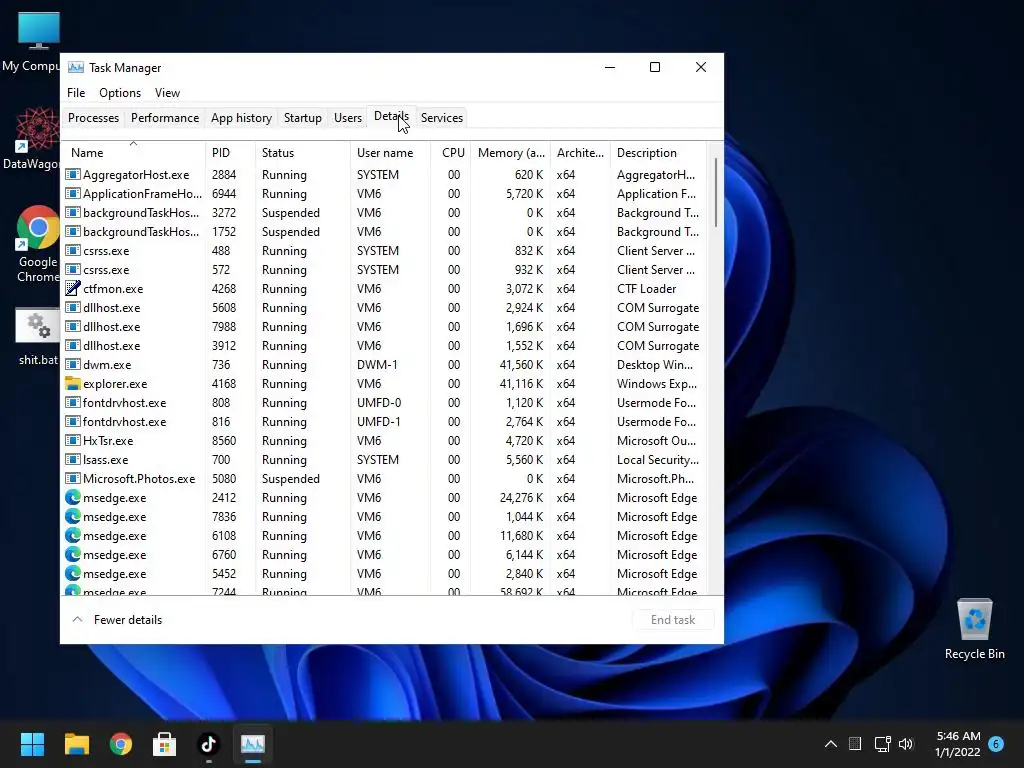Sort by PID column header
1024x768 pixels.
coord(230,152)
